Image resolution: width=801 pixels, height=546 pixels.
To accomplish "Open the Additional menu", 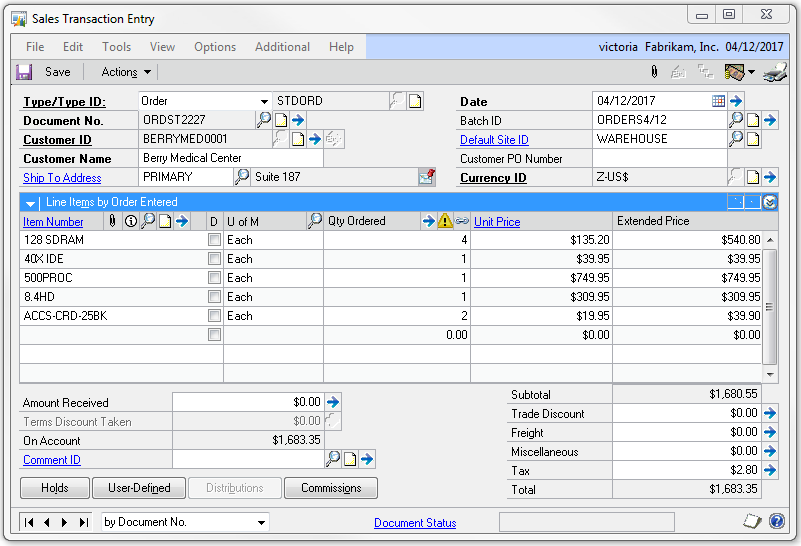I will tap(282, 47).
